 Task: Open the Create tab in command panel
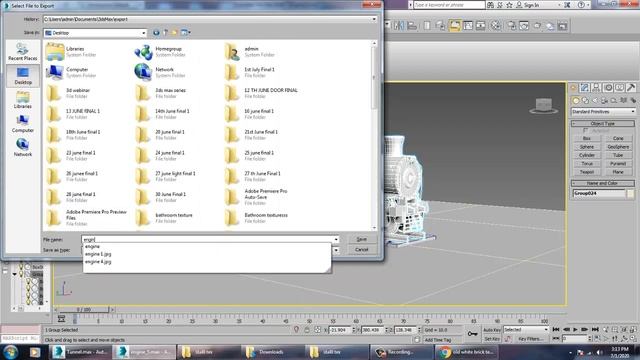(x=573, y=88)
